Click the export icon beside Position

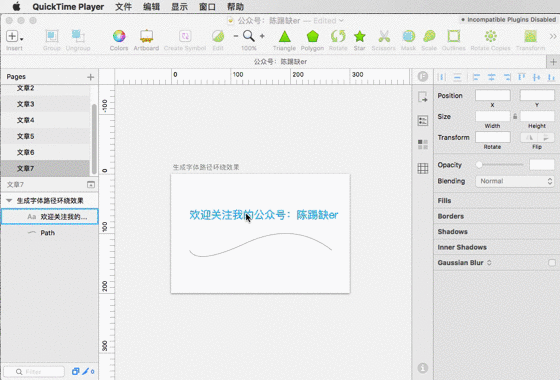423,97
